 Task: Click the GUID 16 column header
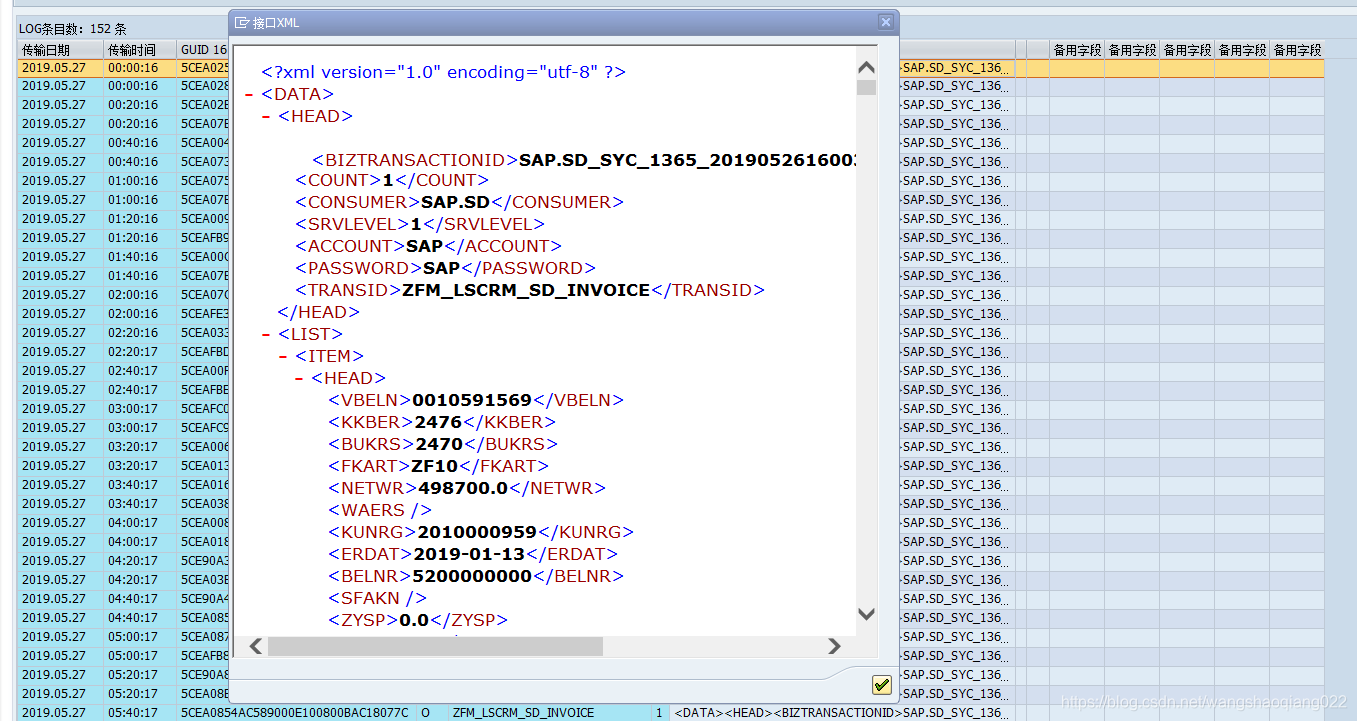pyautogui.click(x=204, y=49)
